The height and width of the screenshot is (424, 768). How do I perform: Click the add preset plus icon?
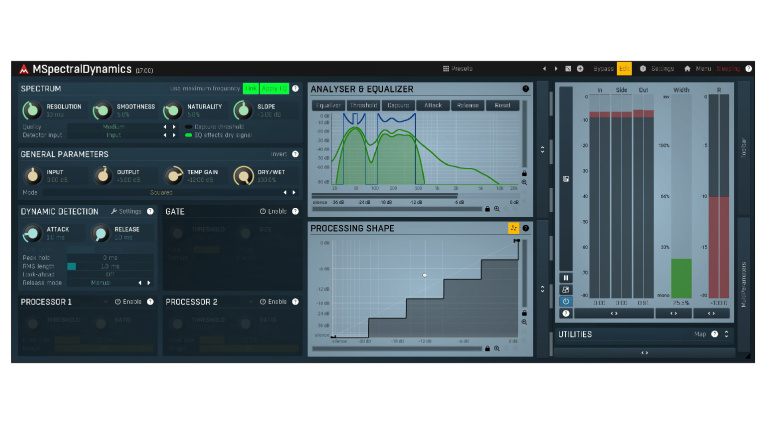coord(580,69)
